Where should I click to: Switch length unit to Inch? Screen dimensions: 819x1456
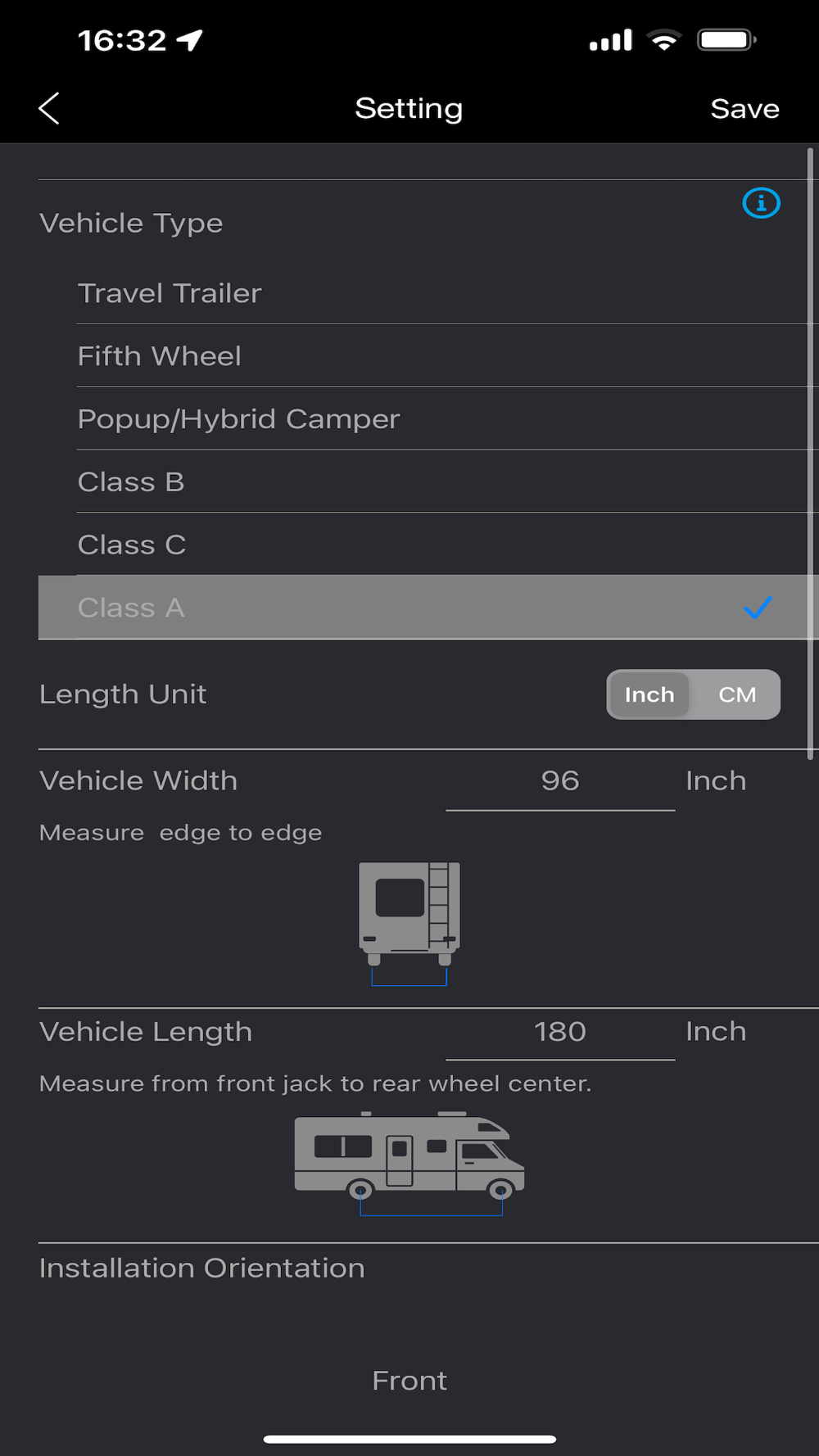coord(649,694)
